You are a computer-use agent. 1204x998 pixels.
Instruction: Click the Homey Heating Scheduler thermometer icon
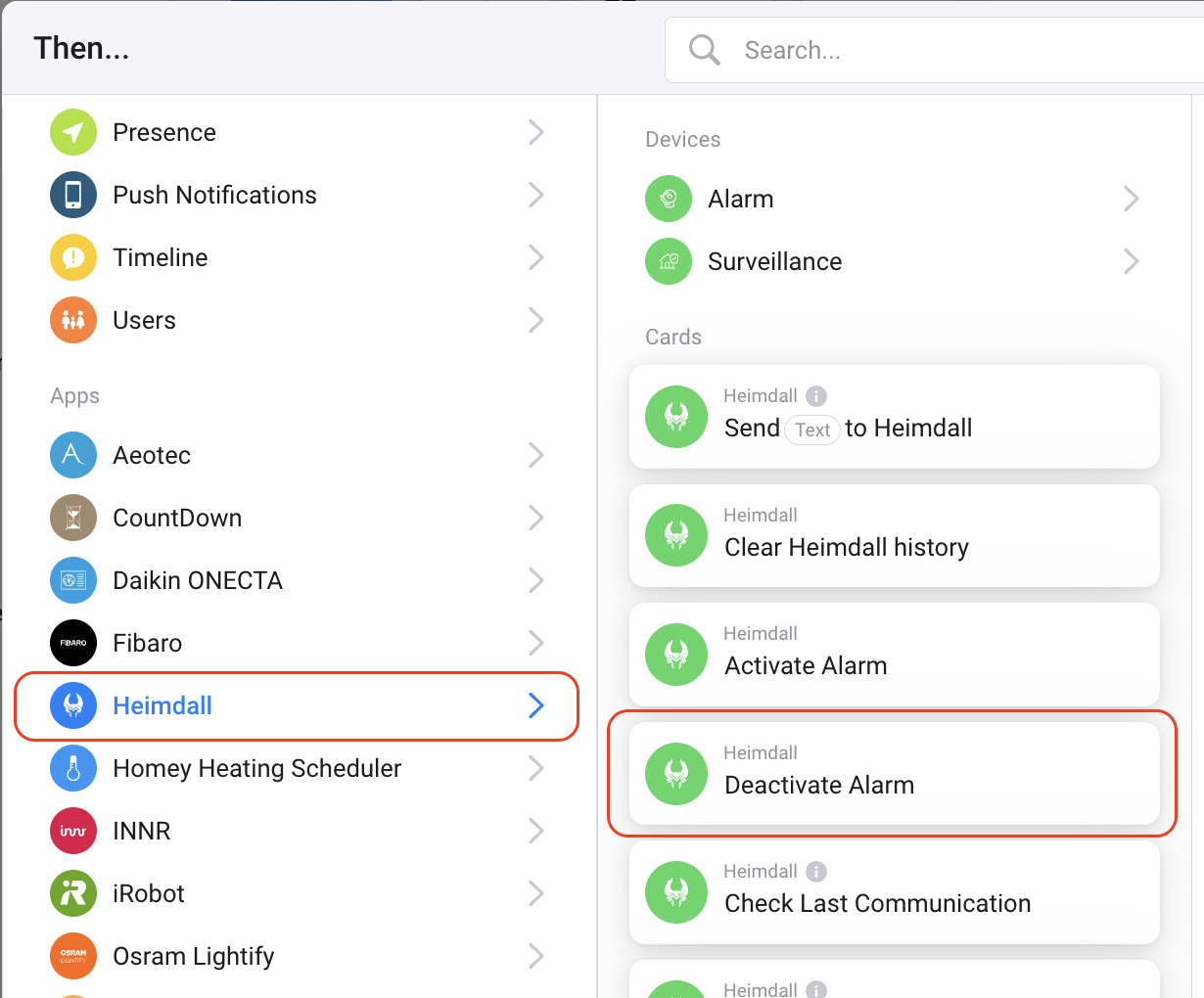click(x=73, y=768)
